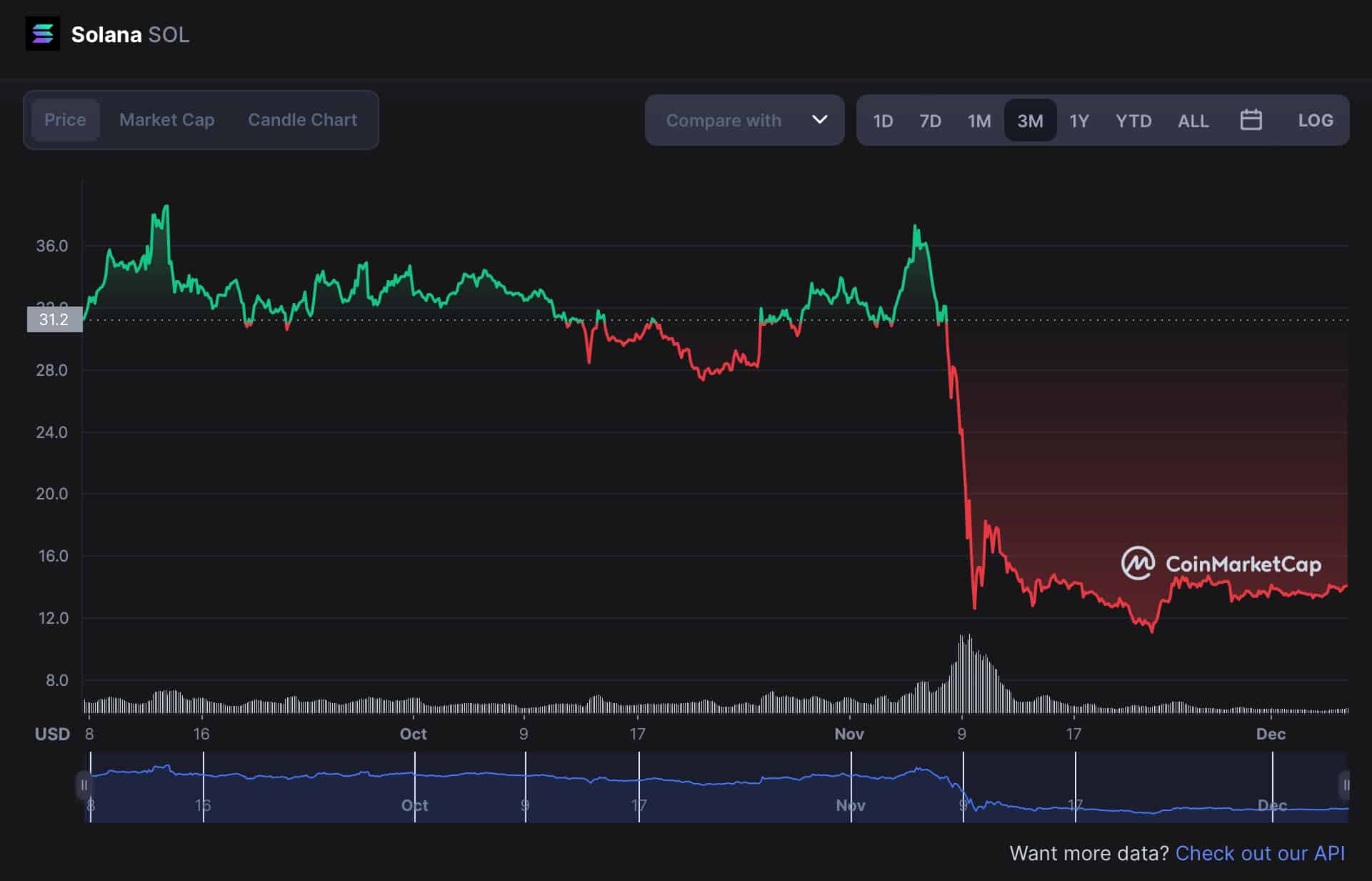The image size is (1372, 881).
Task: Open the Check out our API link
Action: (x=1259, y=853)
